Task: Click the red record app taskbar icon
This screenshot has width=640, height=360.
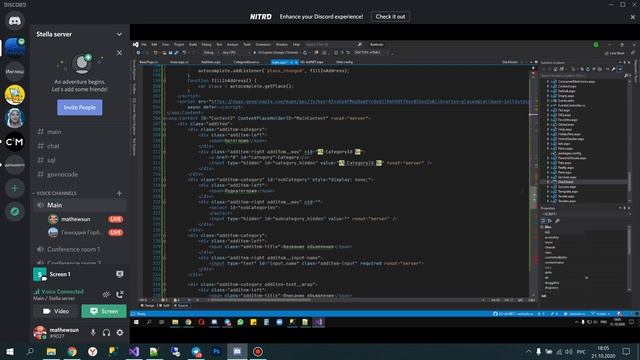Action: tap(258, 351)
